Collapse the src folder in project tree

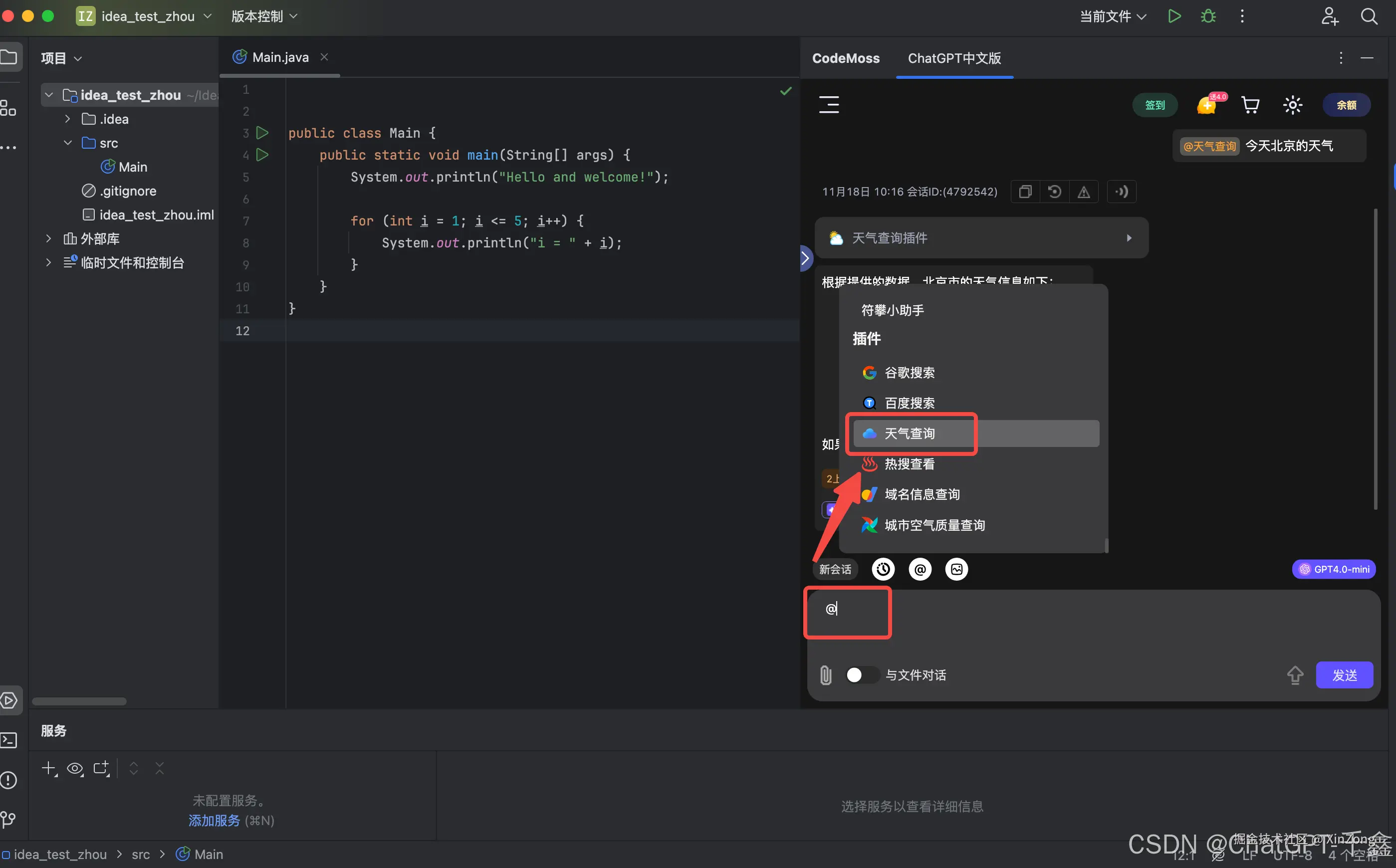tap(68, 143)
